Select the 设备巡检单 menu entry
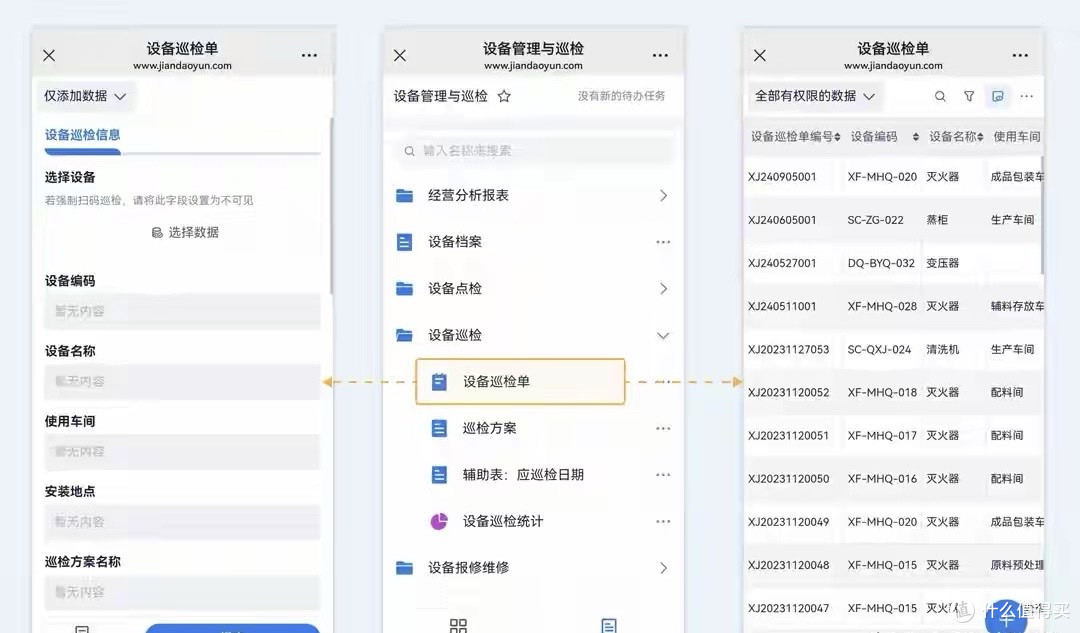The height and width of the screenshot is (633, 1080). pyautogui.click(x=520, y=381)
